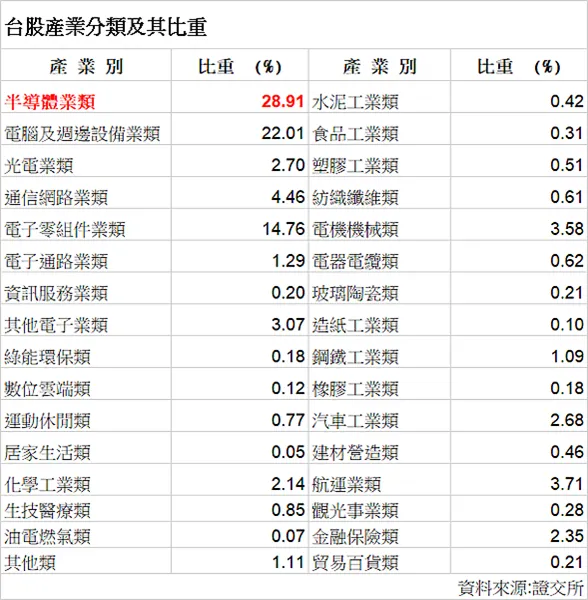Click the value 1.09
The height and width of the screenshot is (600, 588).
567,356
